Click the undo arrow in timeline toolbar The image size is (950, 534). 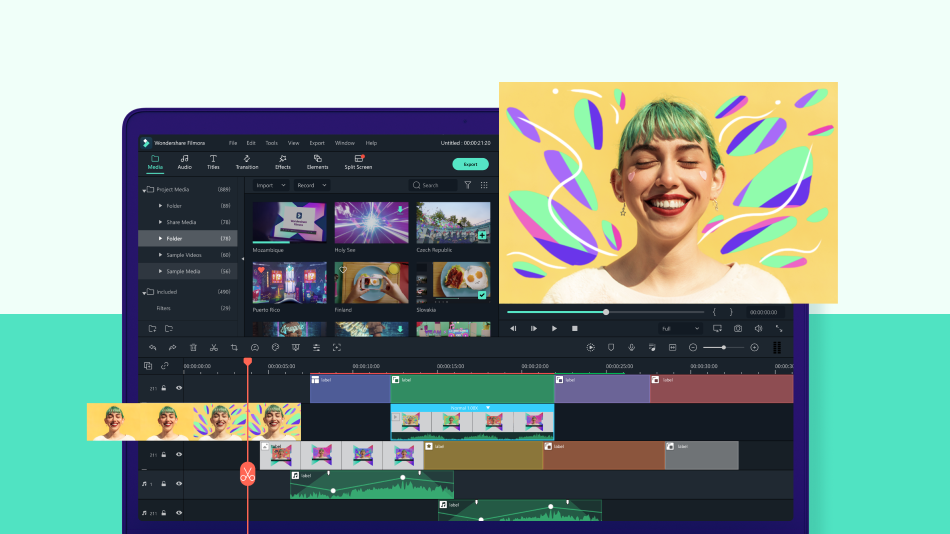tap(153, 348)
